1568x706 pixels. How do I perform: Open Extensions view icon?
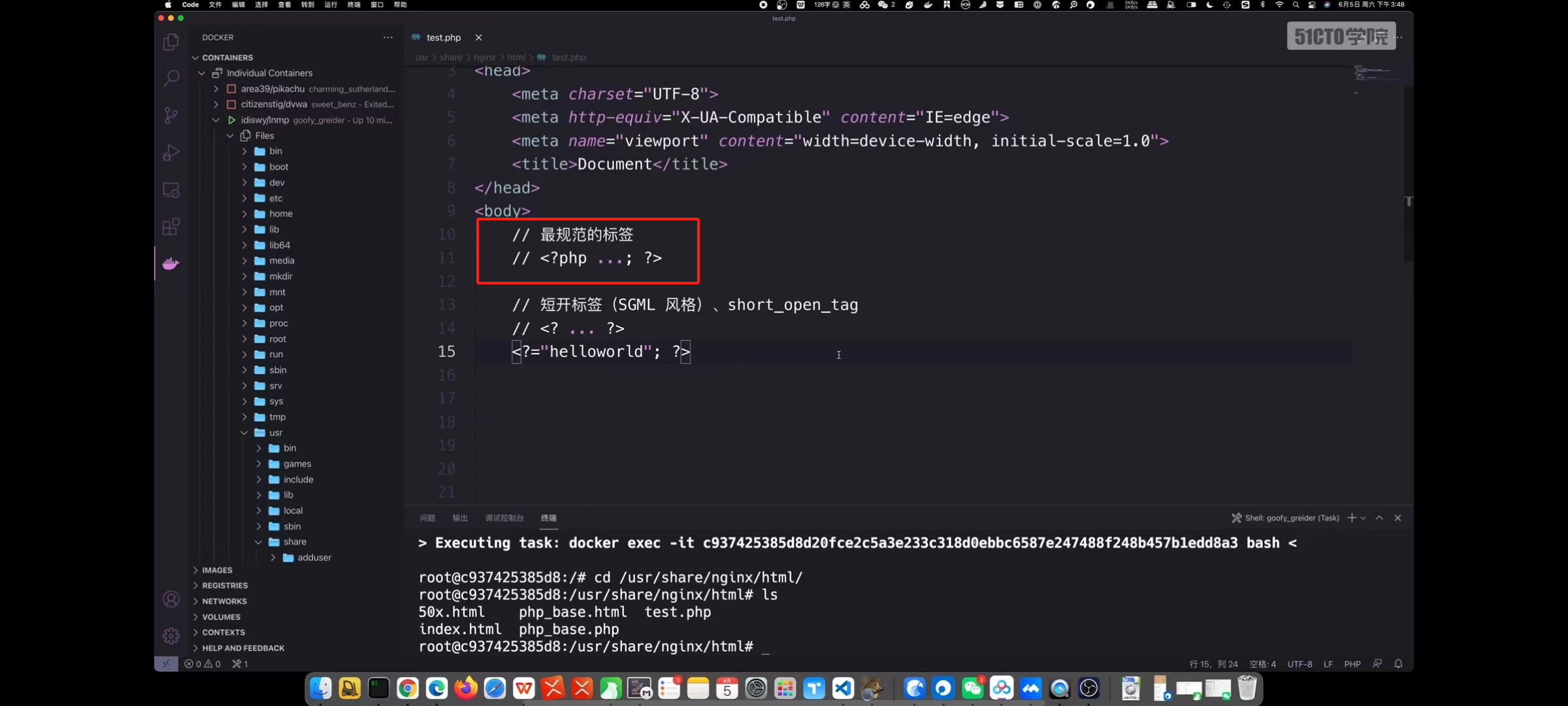click(171, 227)
